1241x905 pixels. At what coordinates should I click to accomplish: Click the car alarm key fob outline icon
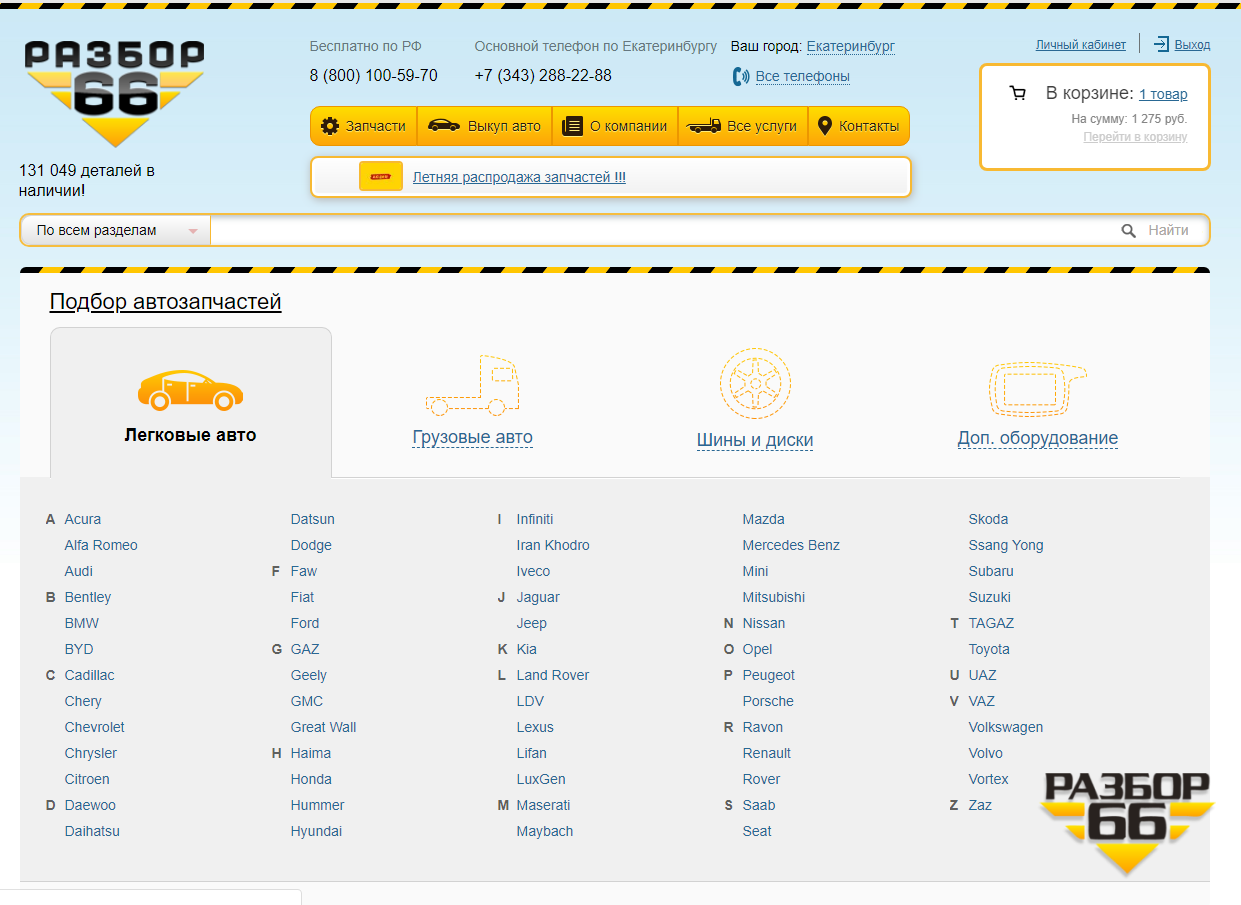coord(1037,389)
